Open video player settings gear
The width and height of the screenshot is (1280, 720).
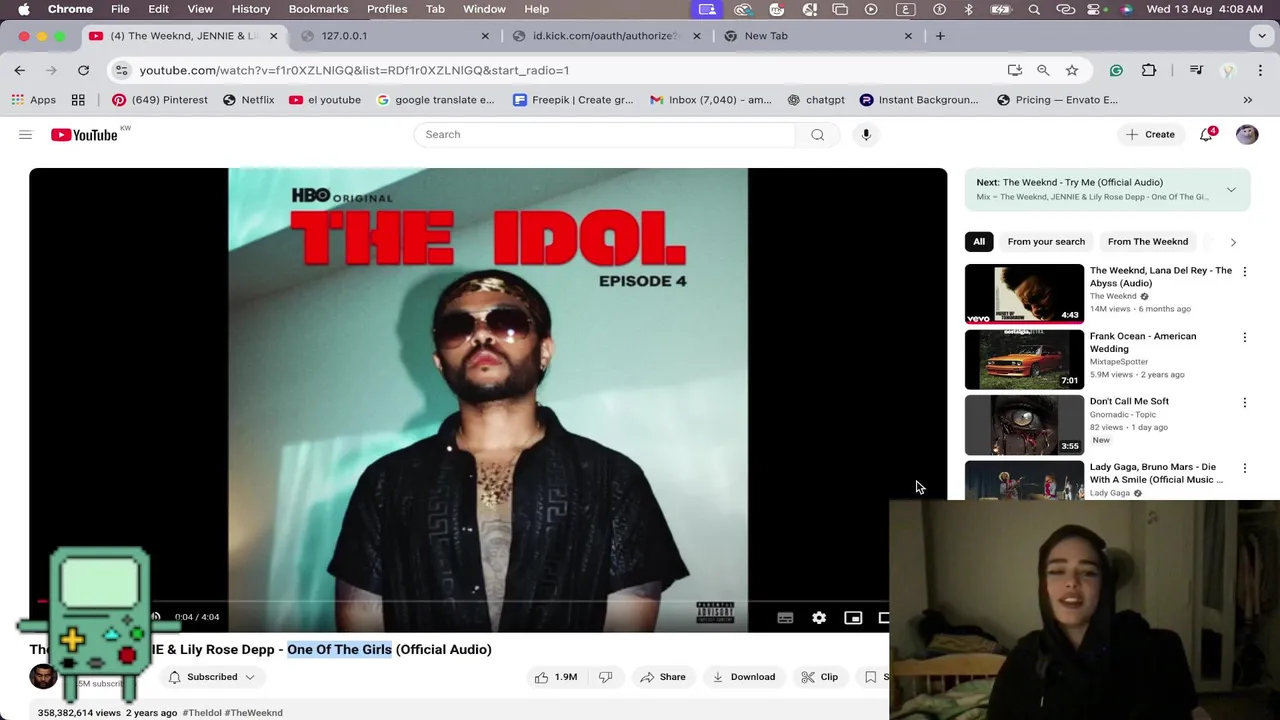[x=819, y=618]
